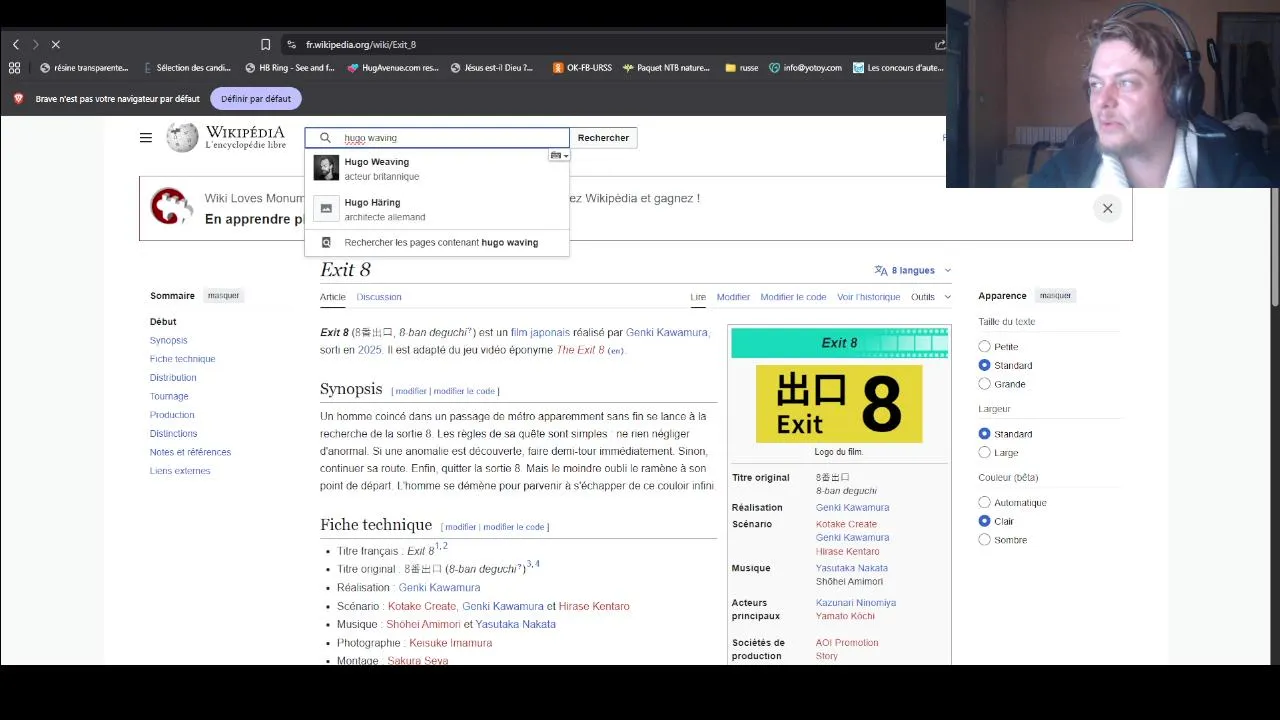Select the Lire tab
This screenshot has width=1280, height=720.
698,297
